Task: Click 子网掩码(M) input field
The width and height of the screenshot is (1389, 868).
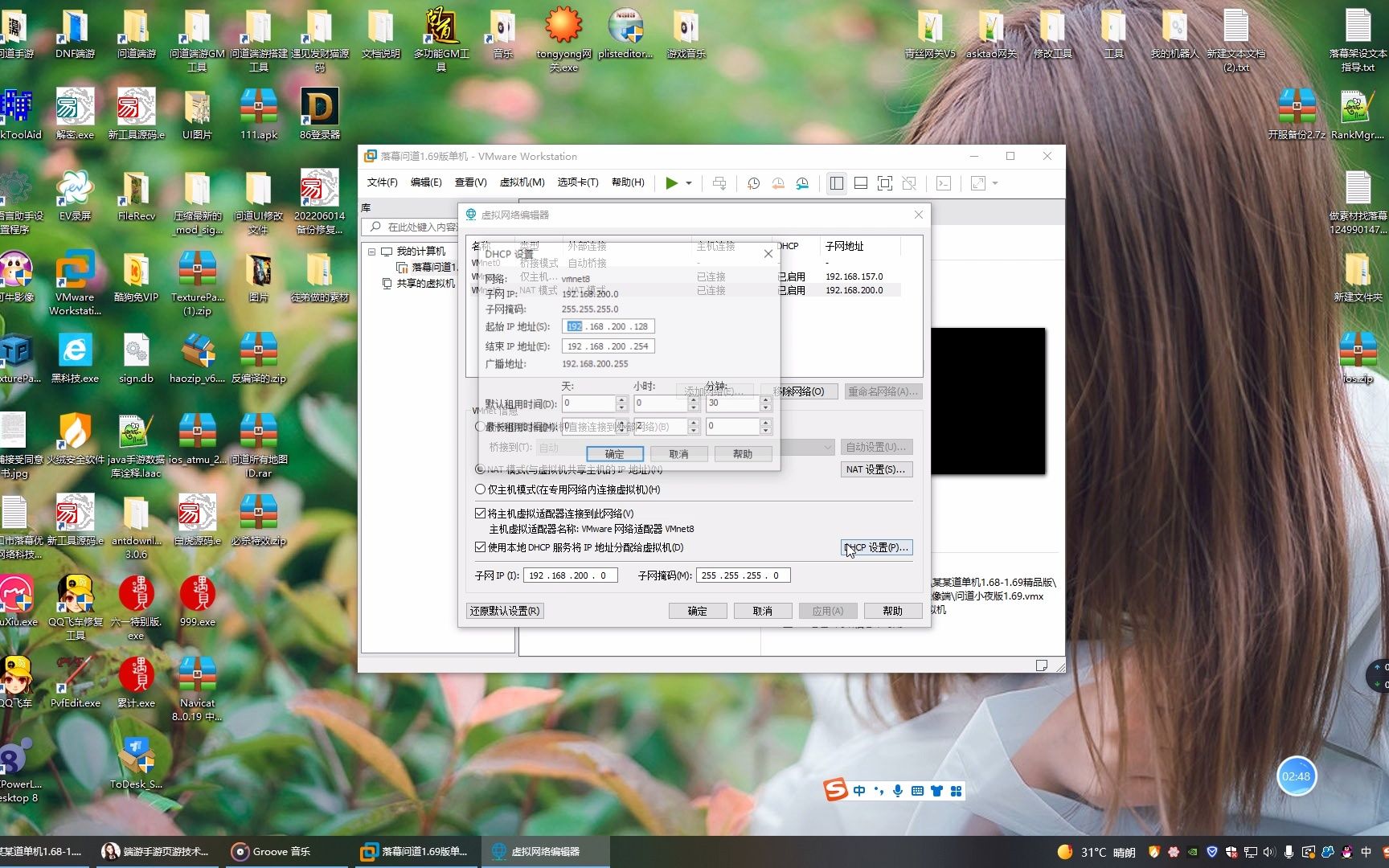Action: point(743,575)
